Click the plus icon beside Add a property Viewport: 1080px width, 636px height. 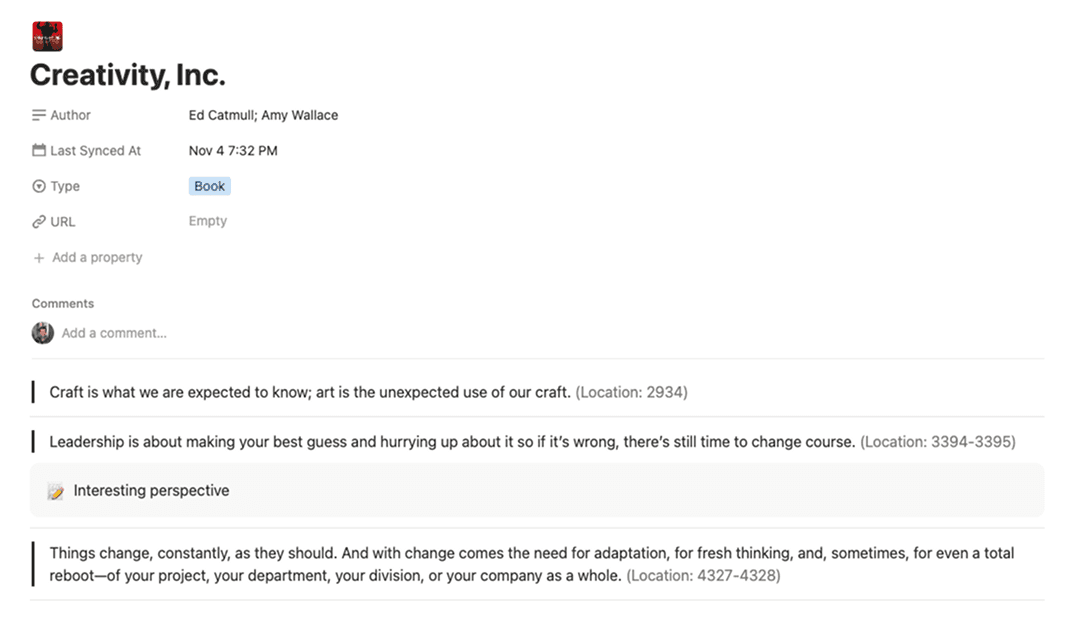point(39,258)
